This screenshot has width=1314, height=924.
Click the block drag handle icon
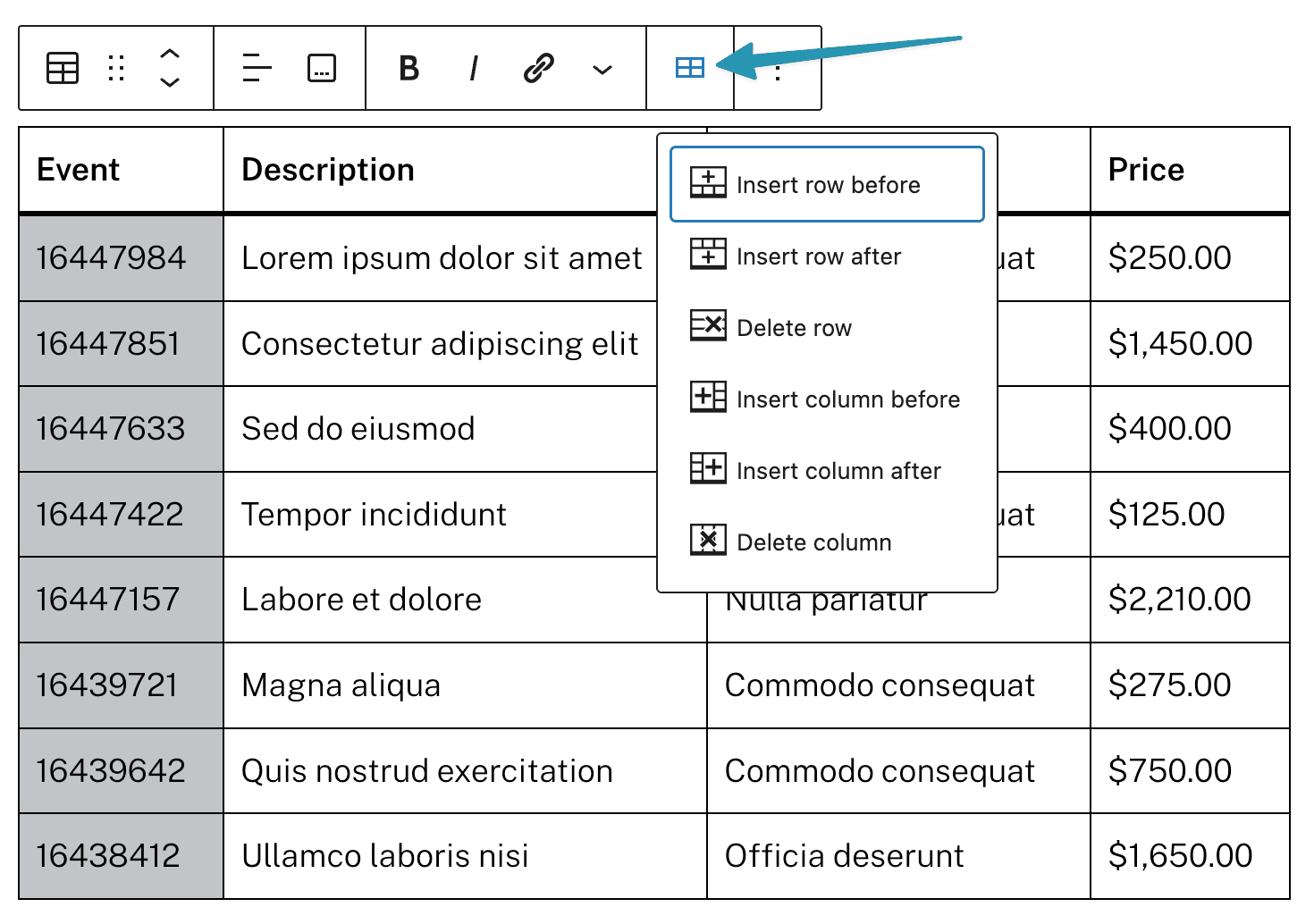(x=116, y=68)
